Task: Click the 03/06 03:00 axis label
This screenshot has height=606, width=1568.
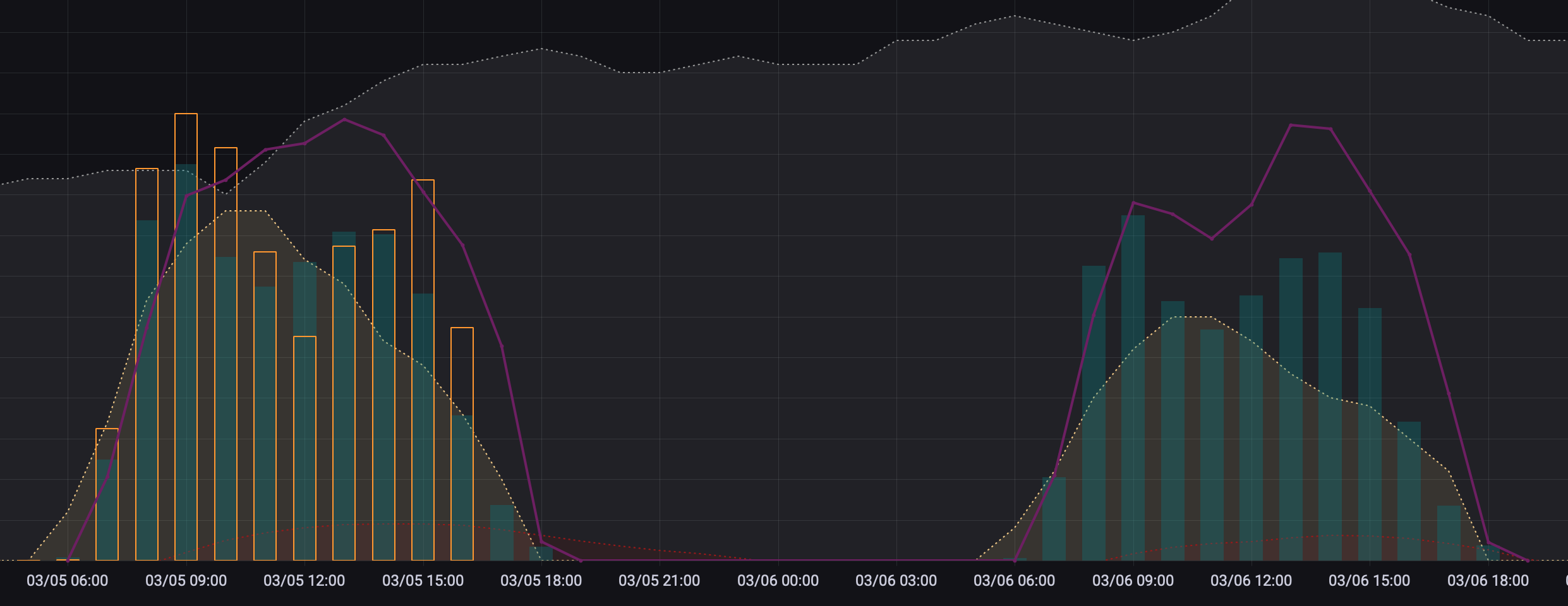Action: [896, 581]
